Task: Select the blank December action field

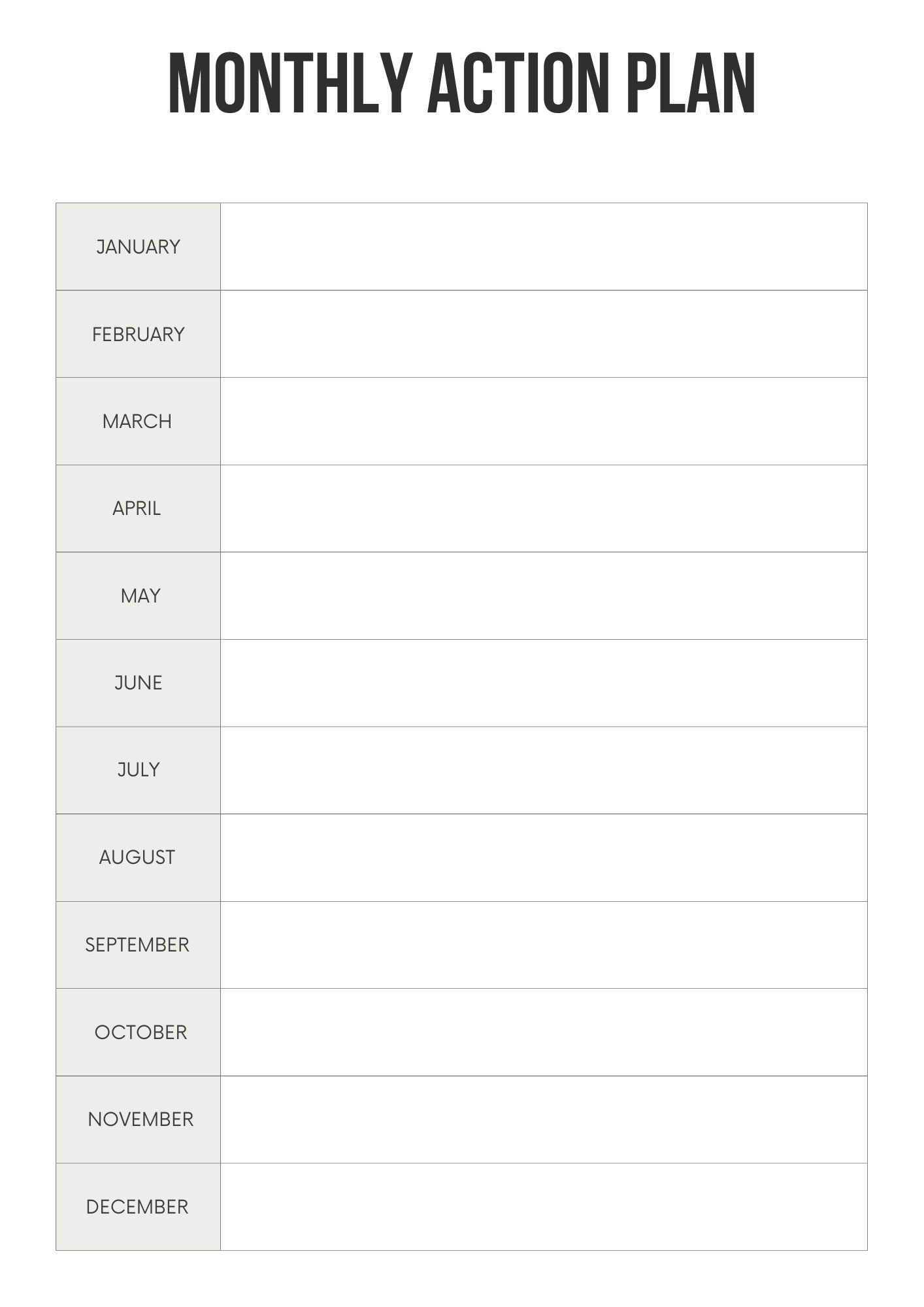Action: pyautogui.click(x=544, y=1207)
